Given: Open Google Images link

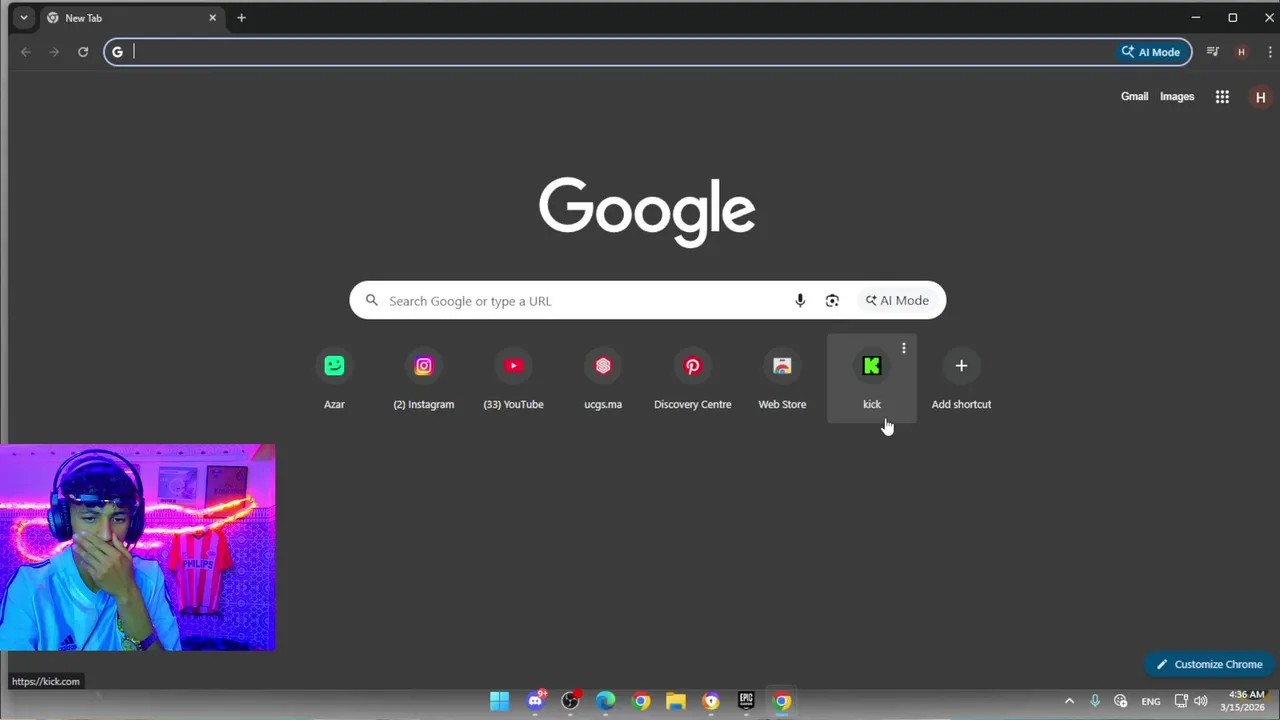Looking at the screenshot, I should click(x=1177, y=96).
